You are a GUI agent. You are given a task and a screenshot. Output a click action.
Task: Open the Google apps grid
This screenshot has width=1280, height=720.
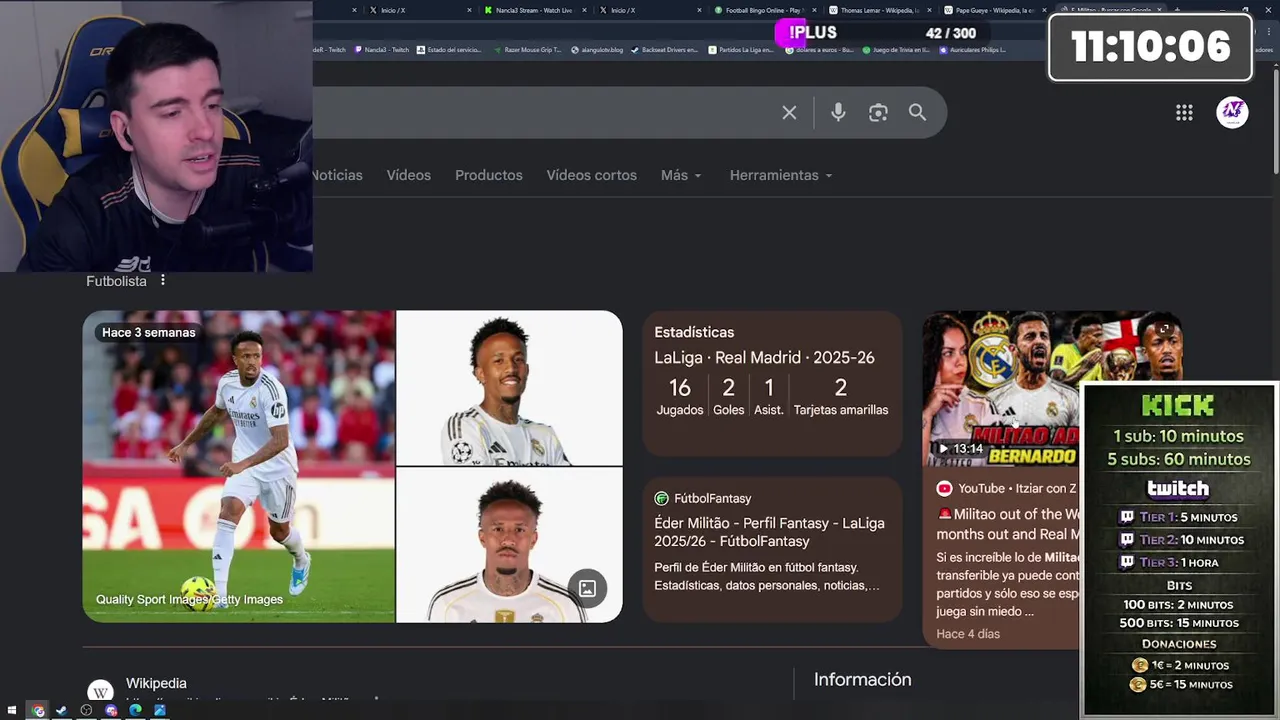(x=1184, y=113)
